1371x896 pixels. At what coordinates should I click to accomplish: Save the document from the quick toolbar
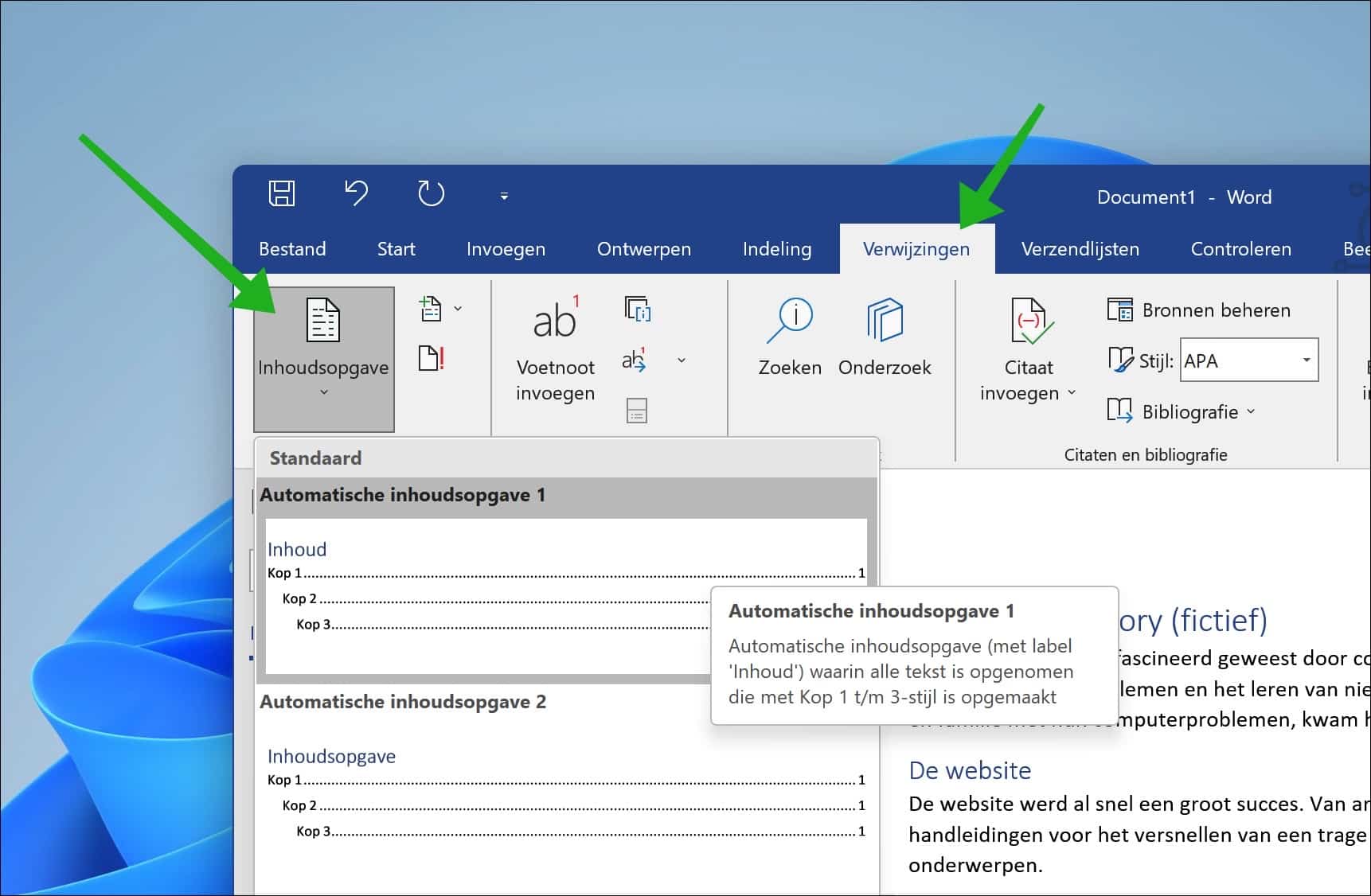click(x=283, y=194)
